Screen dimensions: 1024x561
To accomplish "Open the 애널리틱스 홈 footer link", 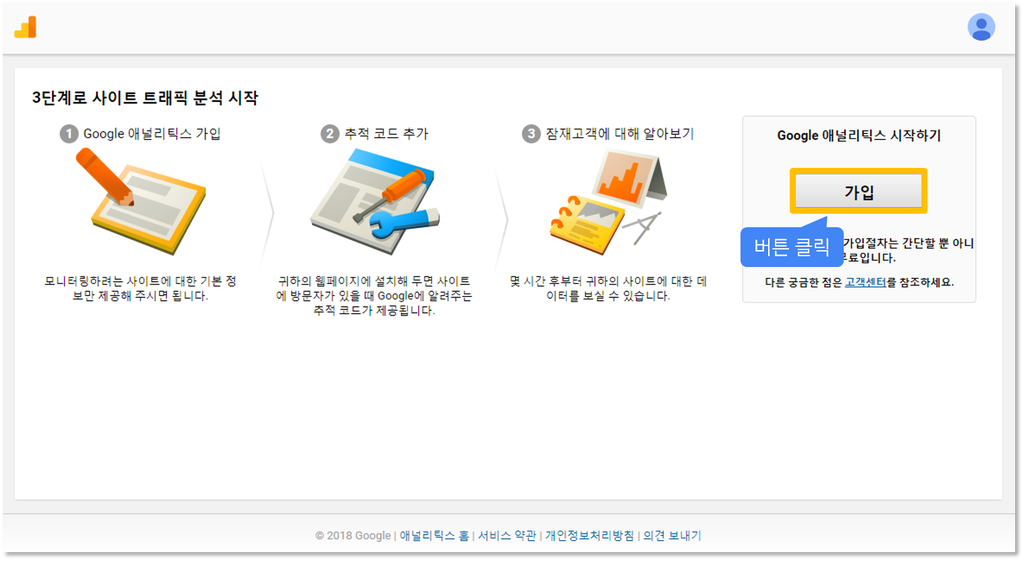I will tap(434, 536).
